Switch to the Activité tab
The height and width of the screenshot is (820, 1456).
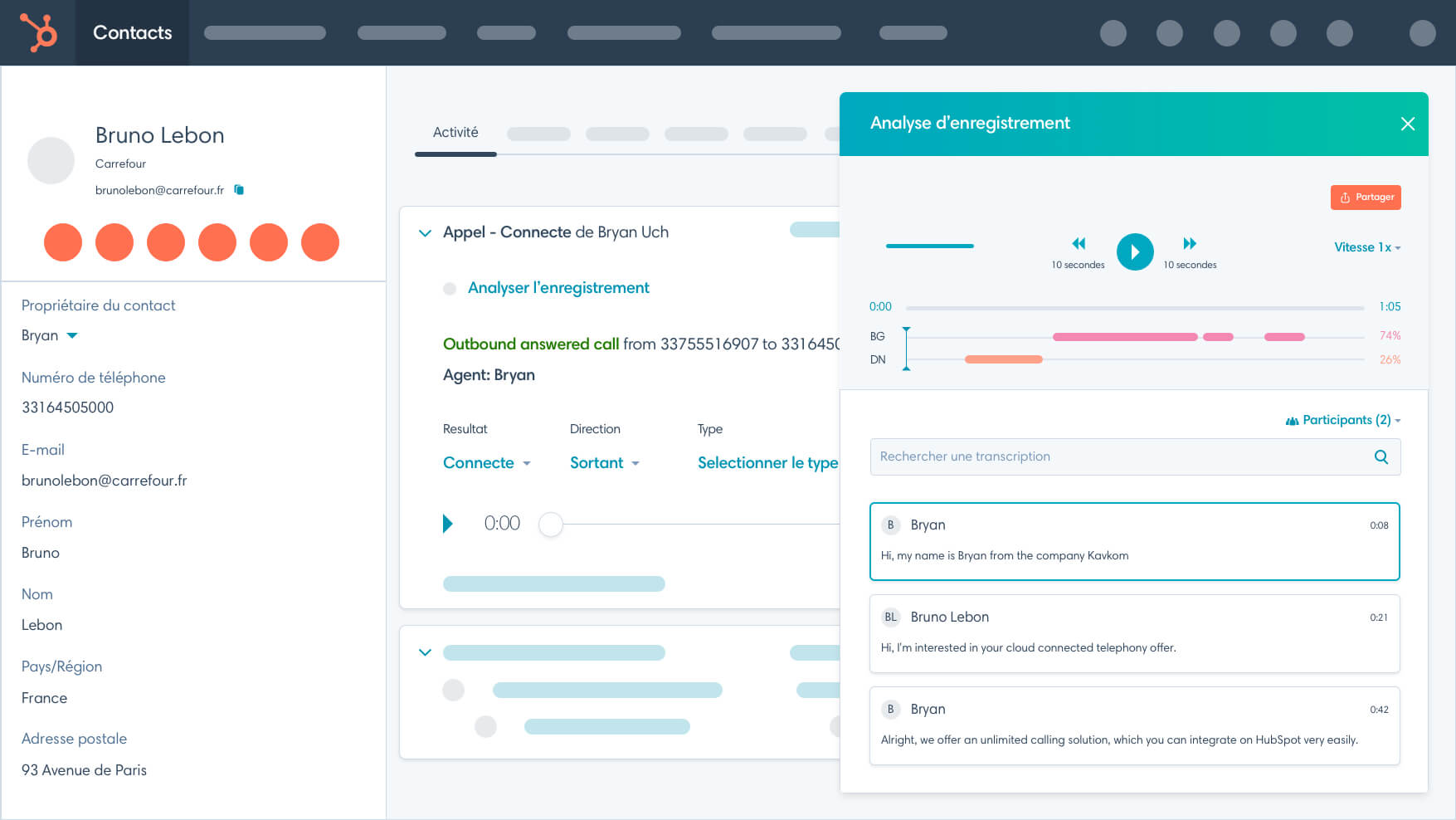click(x=455, y=133)
